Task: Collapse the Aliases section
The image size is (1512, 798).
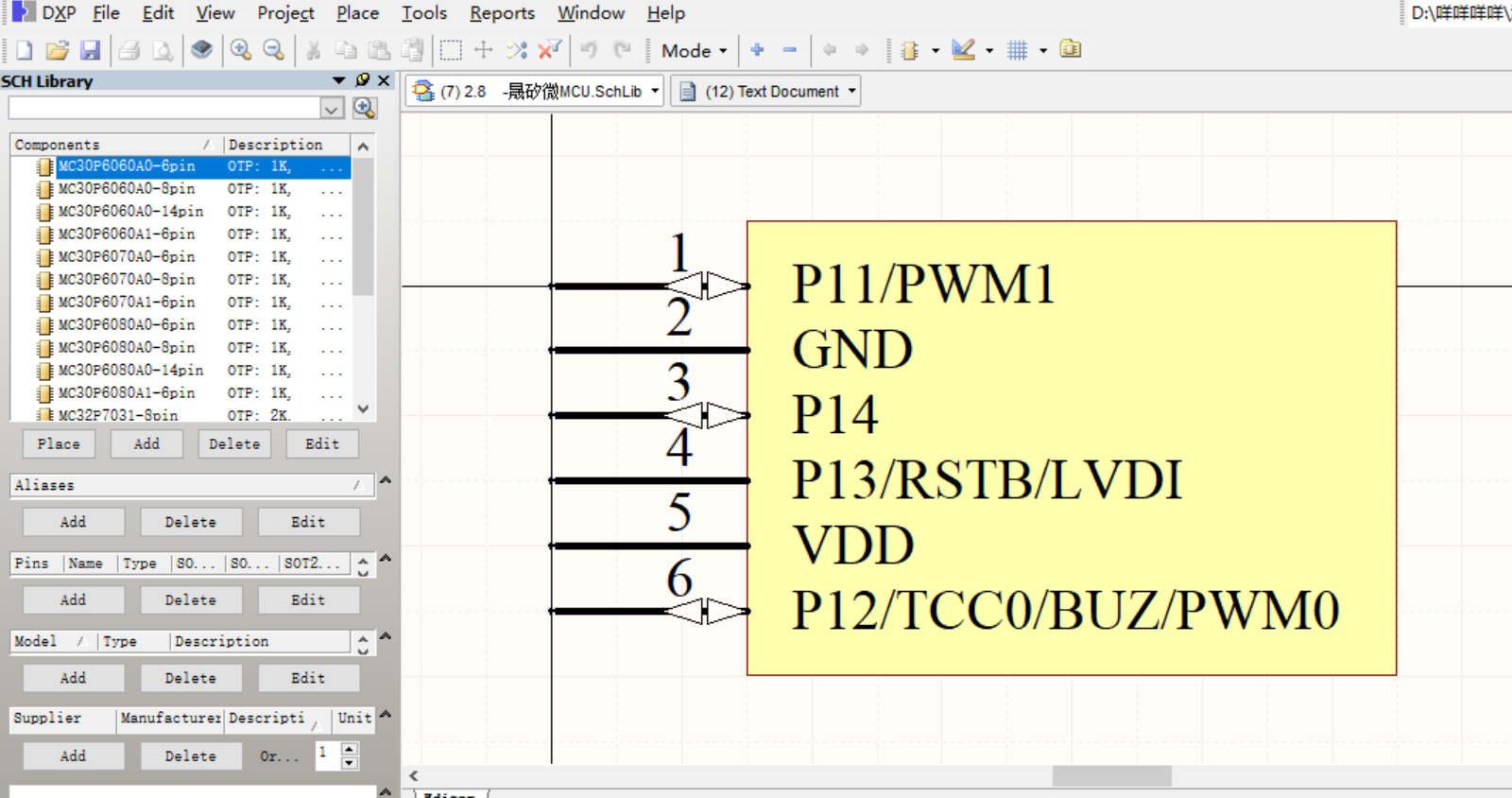Action: [x=386, y=480]
